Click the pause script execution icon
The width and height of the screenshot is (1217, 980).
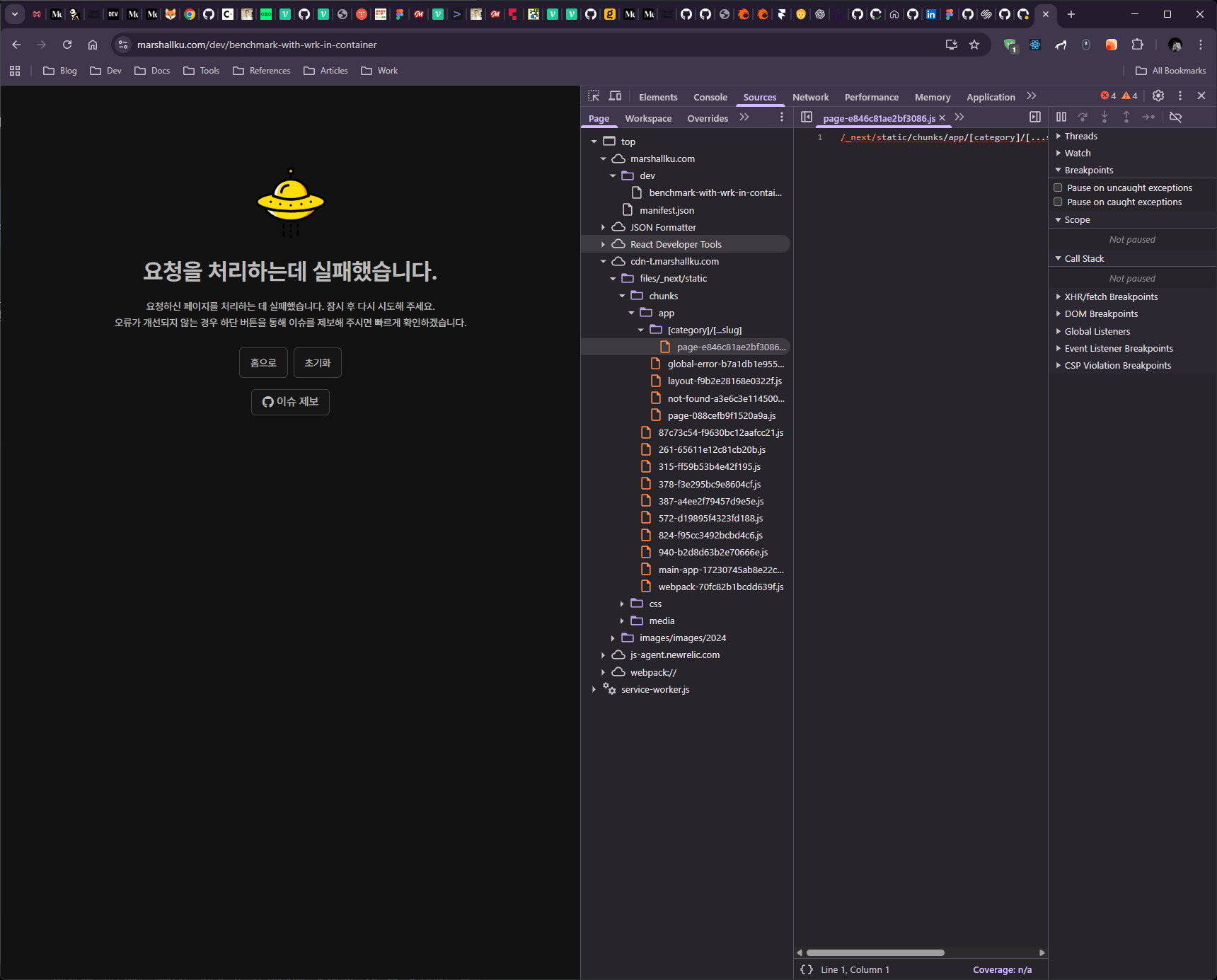click(1061, 117)
